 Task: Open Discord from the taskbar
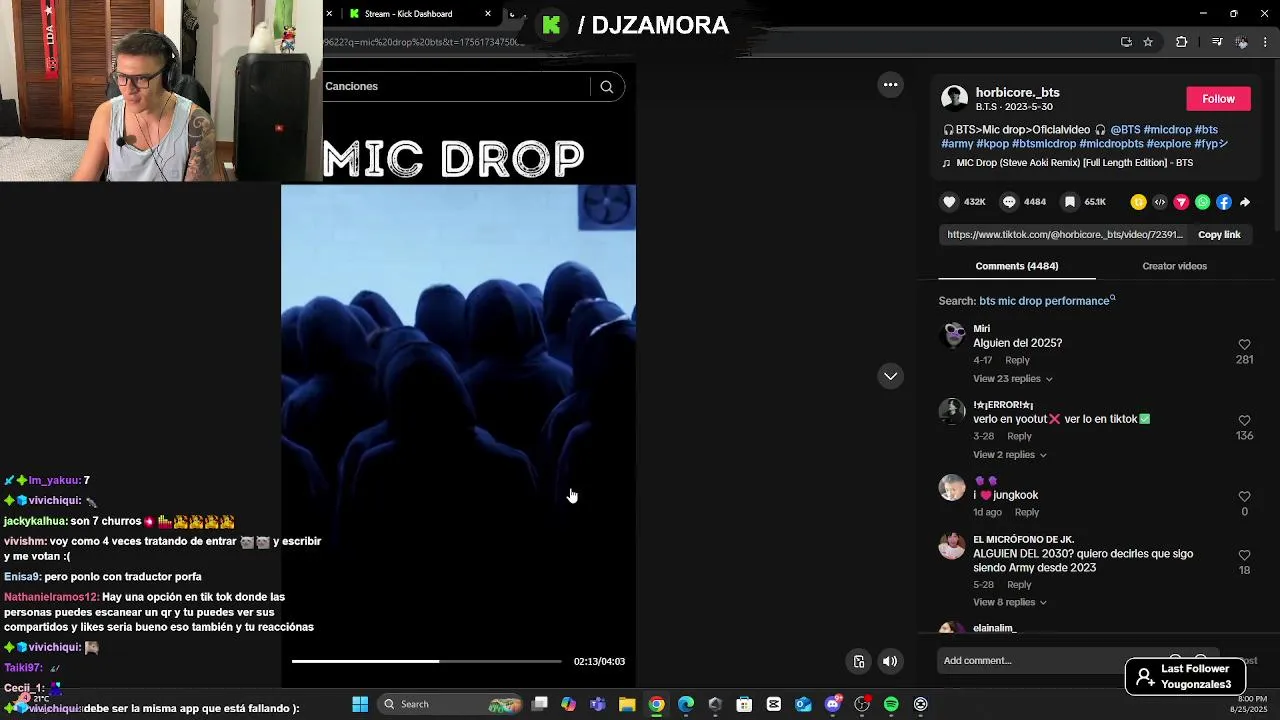point(833,704)
